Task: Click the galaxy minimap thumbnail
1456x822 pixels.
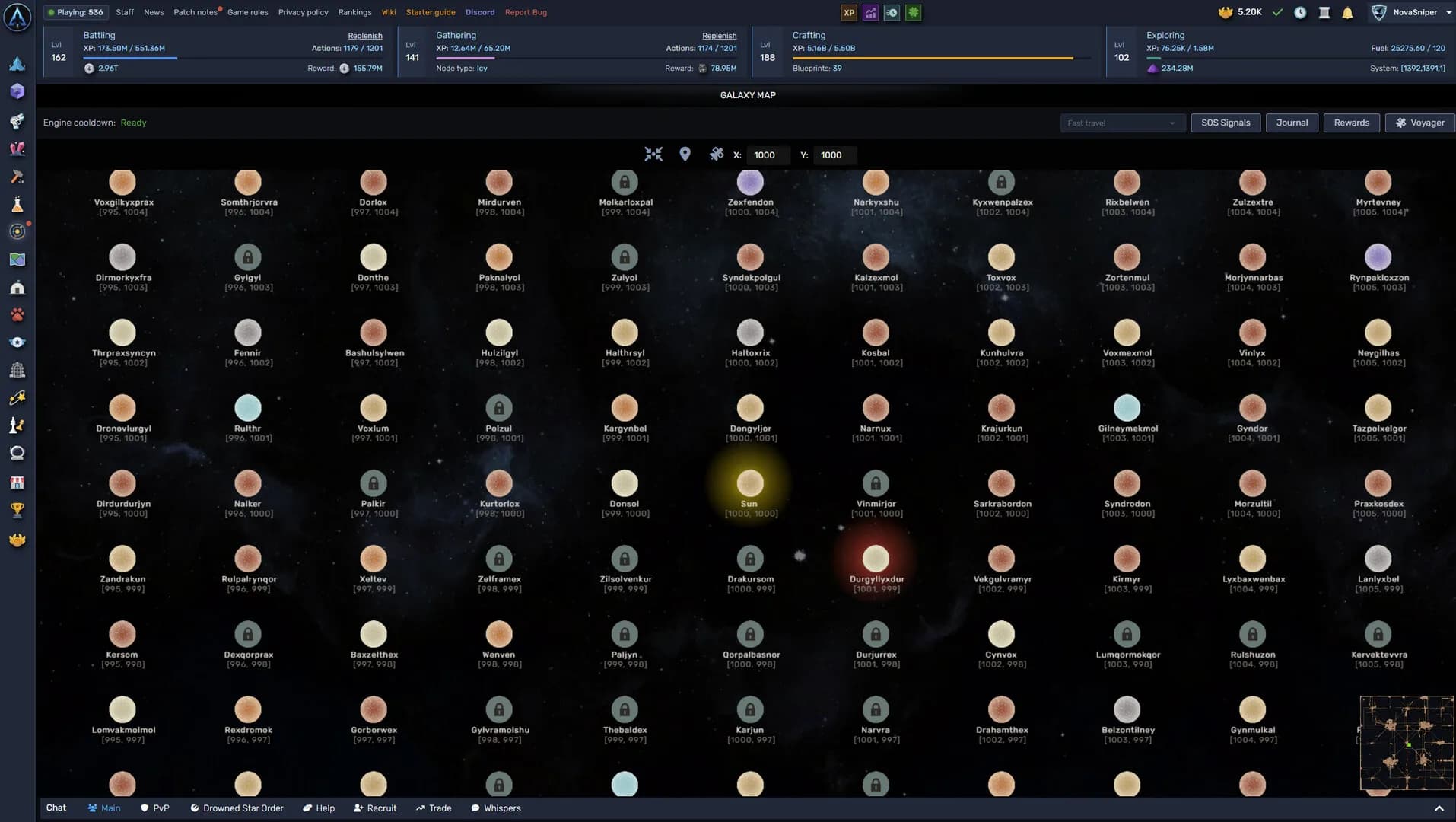Action: tap(1407, 742)
